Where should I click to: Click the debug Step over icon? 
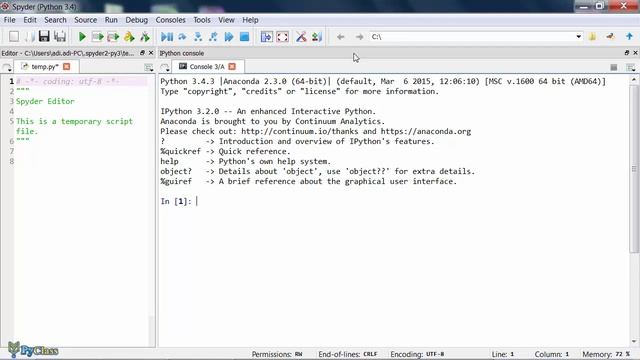pyautogui.click(x=182, y=37)
